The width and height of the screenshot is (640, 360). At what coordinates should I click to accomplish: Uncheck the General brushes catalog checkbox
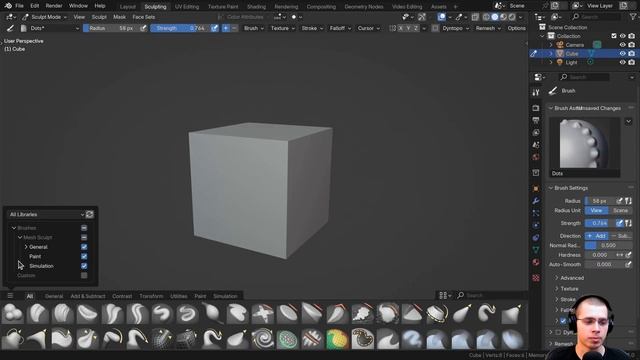pyautogui.click(x=84, y=247)
